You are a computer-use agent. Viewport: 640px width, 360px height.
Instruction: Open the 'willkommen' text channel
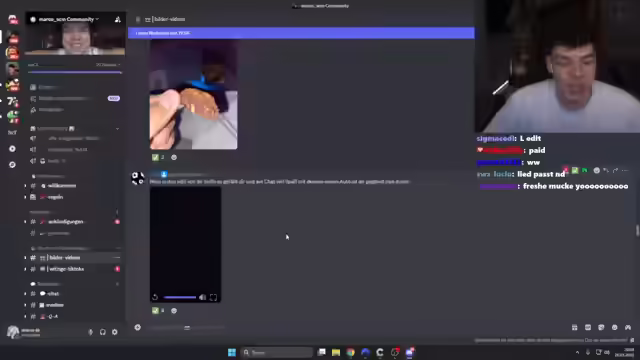(62, 186)
